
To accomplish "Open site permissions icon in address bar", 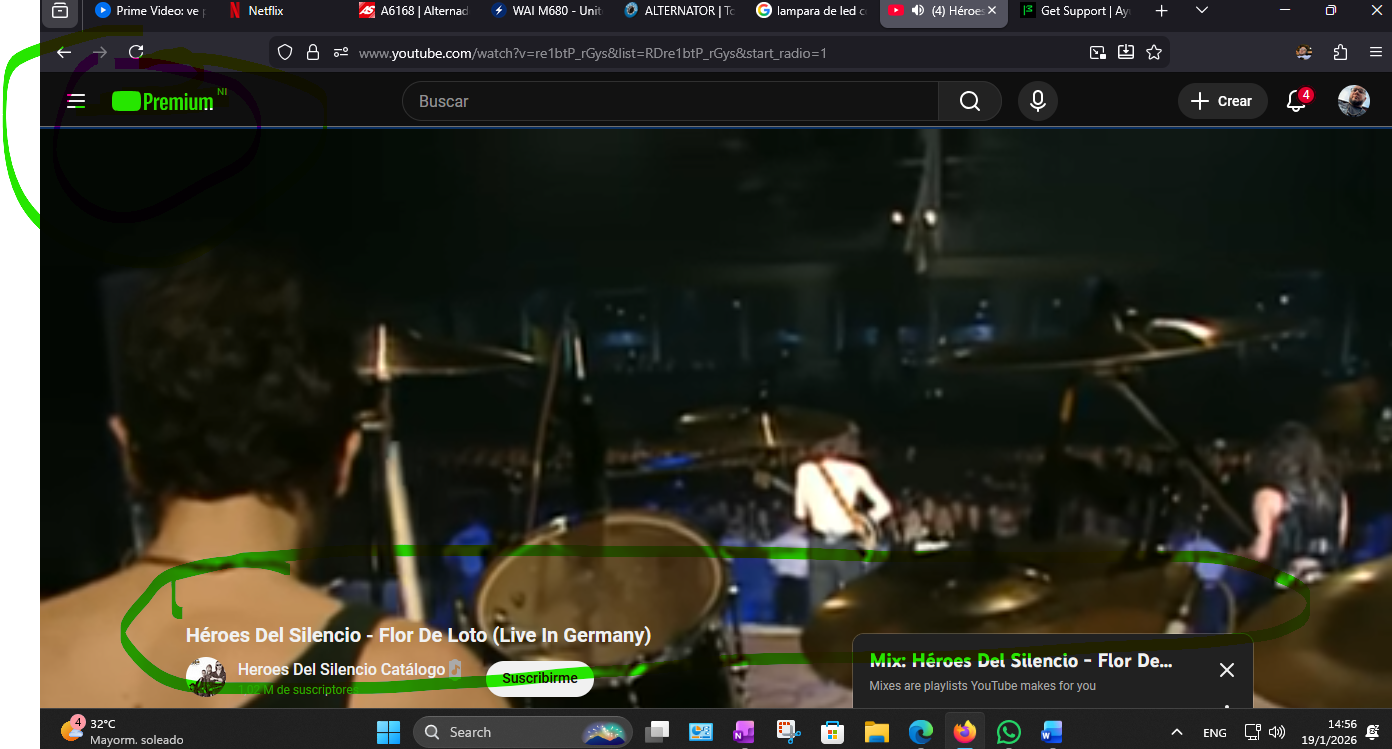I will 341,52.
